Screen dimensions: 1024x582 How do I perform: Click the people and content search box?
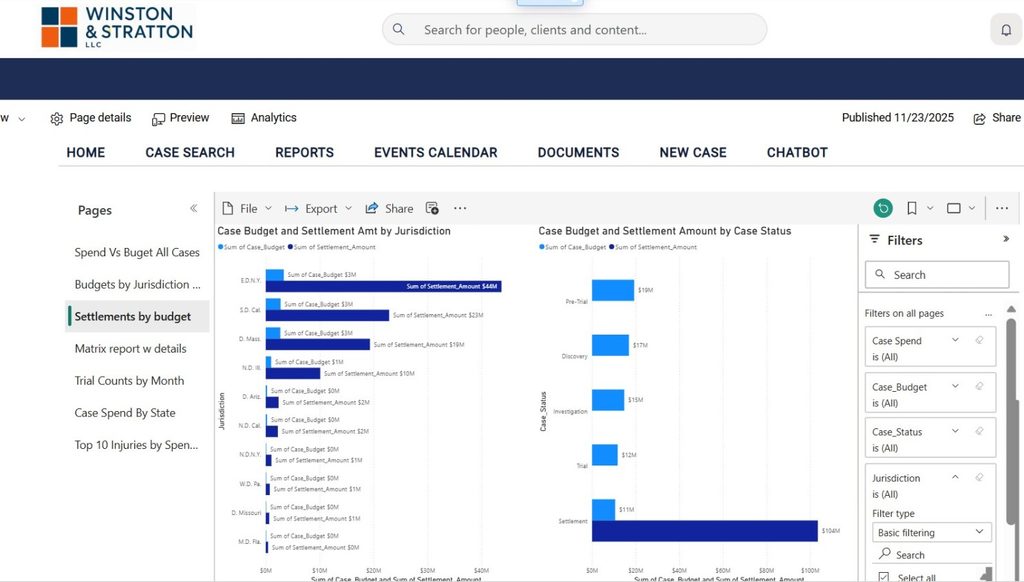(575, 30)
